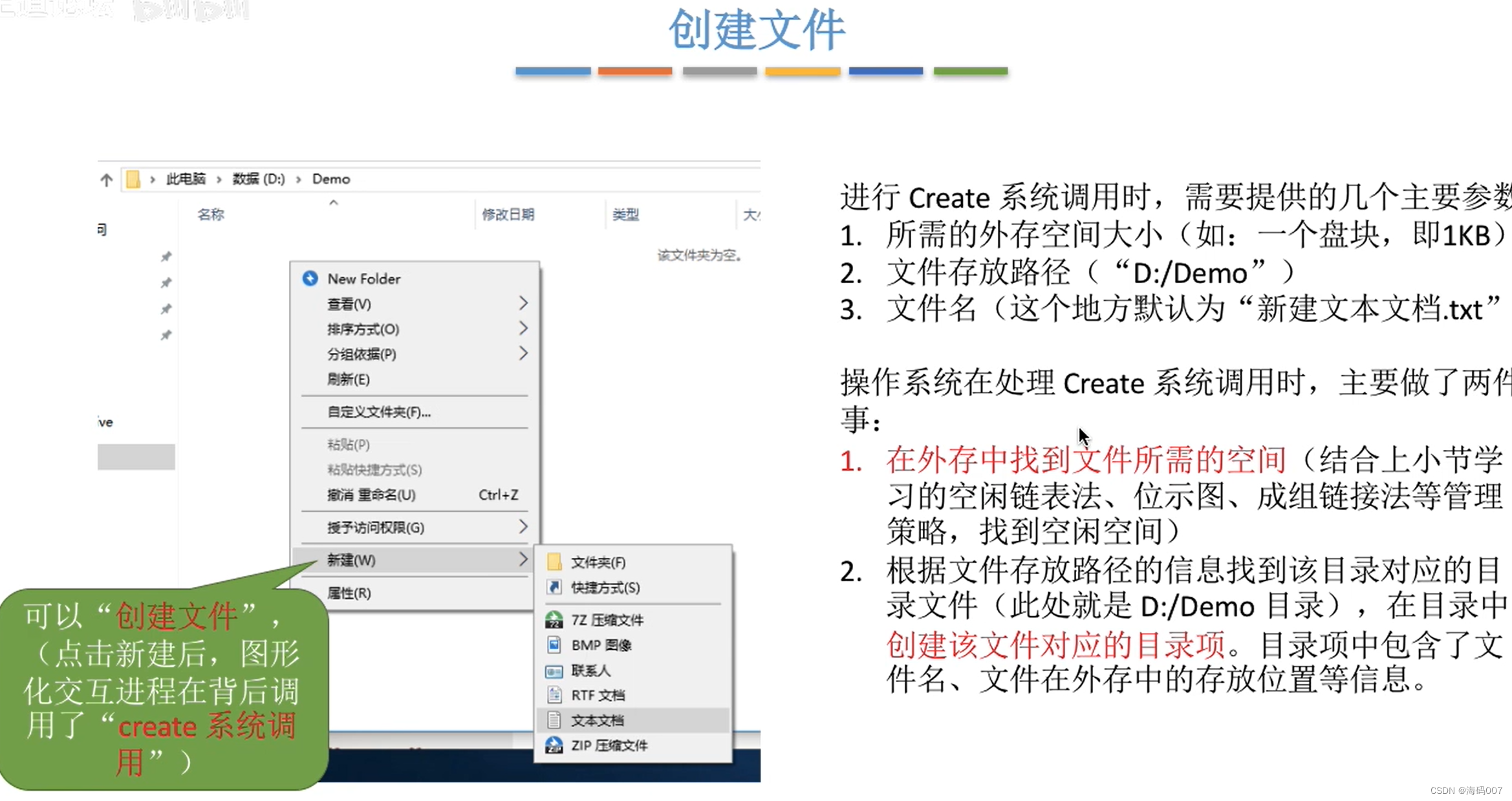
Task: Click the sort caret above the 名称 column
Action: tap(334, 203)
